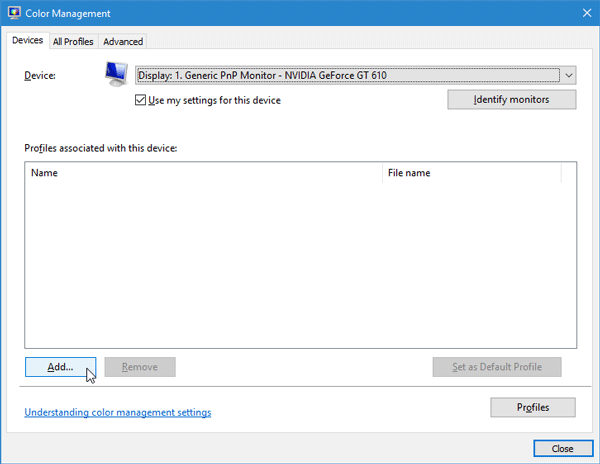This screenshot has width=600, height=464.
Task: Click Set as Default Profile button
Action: [497, 367]
